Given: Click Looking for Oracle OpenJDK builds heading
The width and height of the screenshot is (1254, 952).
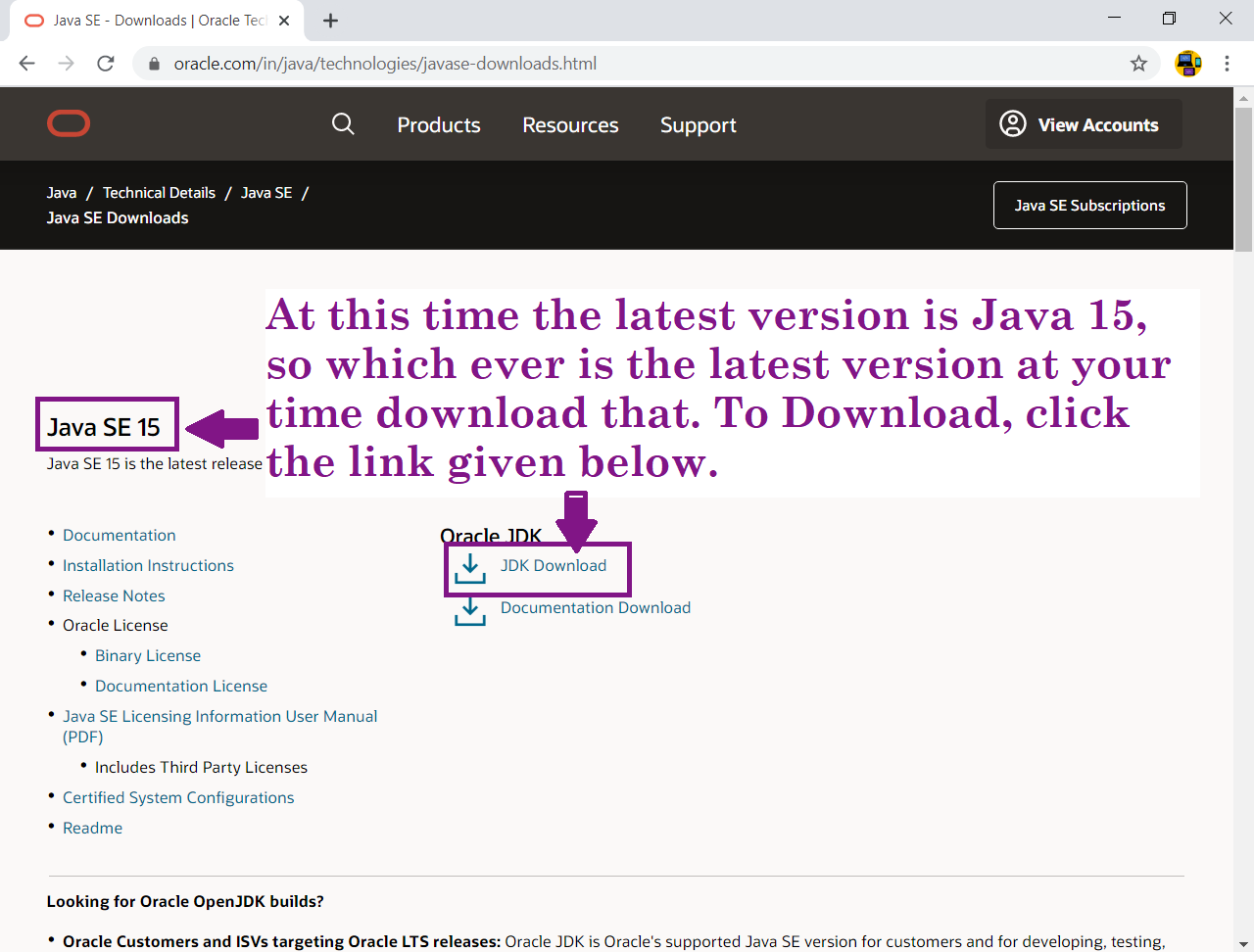Looking at the screenshot, I should pos(185,901).
